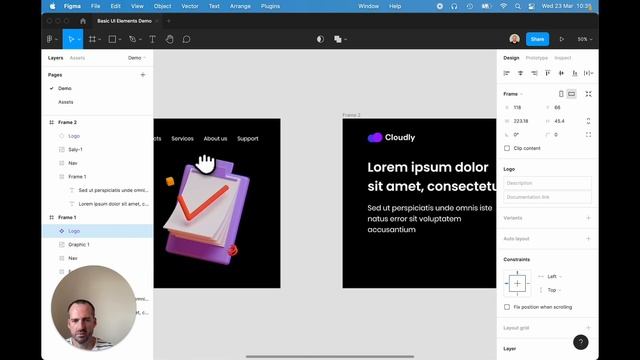Click the boolean operations icon
The image size is (640, 360).
click(338, 39)
